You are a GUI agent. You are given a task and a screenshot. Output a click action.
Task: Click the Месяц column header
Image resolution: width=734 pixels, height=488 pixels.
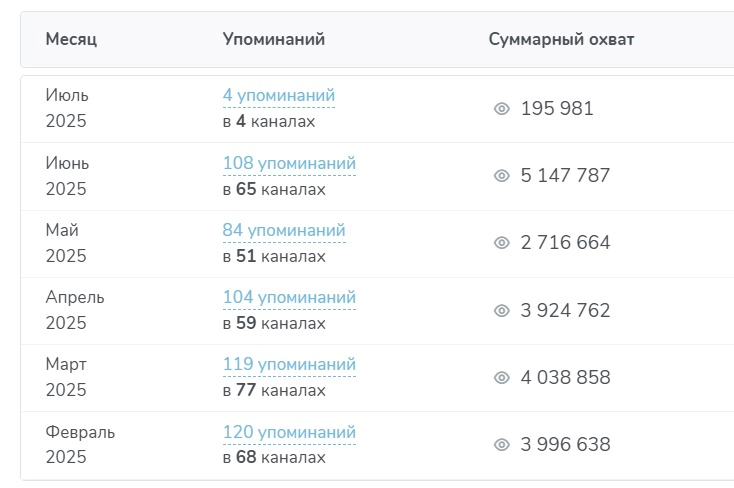71,39
